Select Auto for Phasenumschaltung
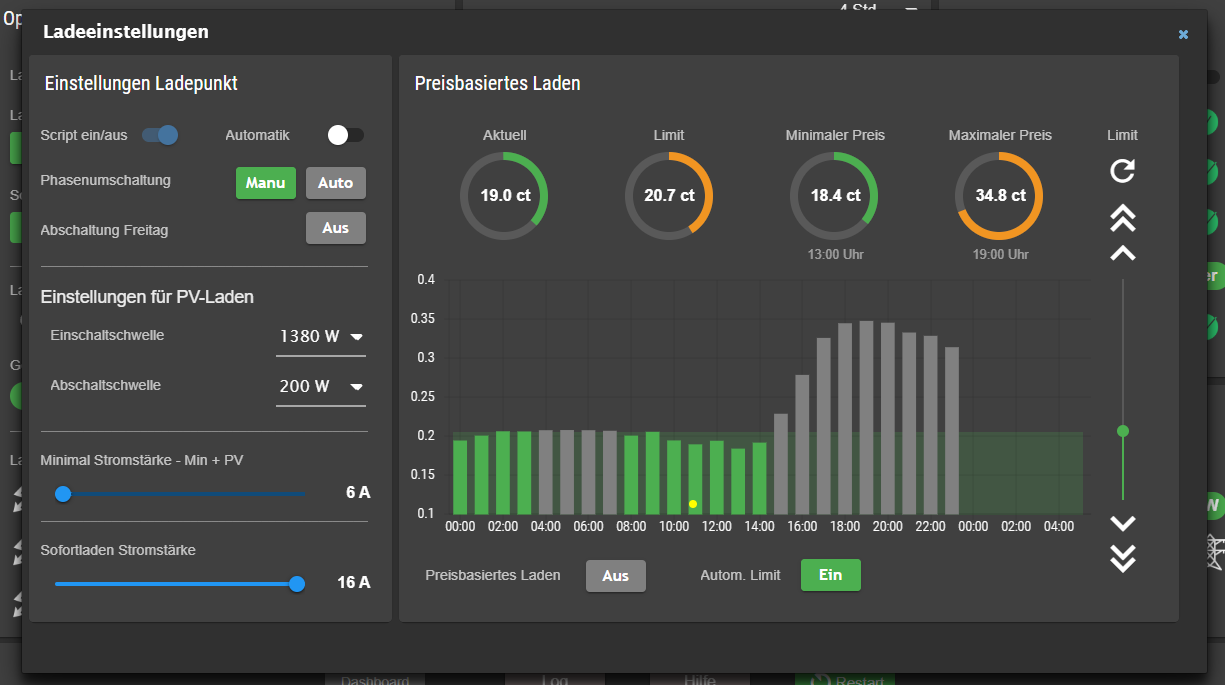This screenshot has height=685, width=1225. click(336, 183)
